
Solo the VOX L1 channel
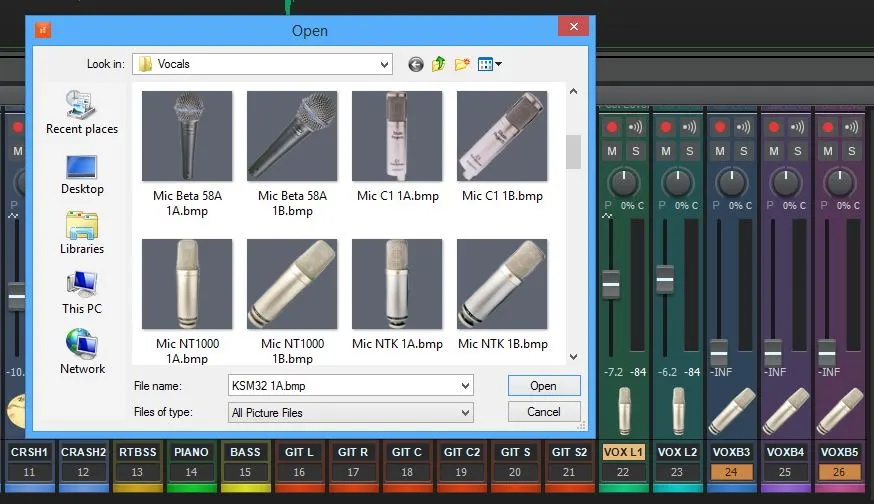[x=635, y=151]
